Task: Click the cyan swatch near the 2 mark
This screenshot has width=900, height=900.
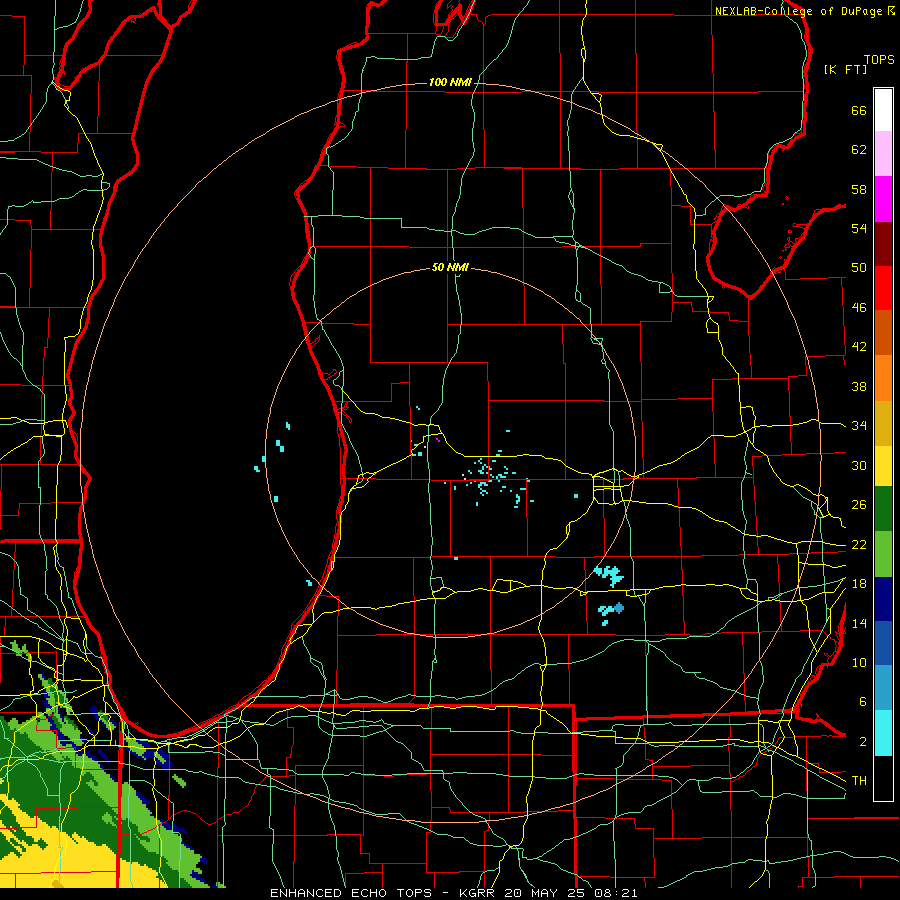Action: point(883,733)
